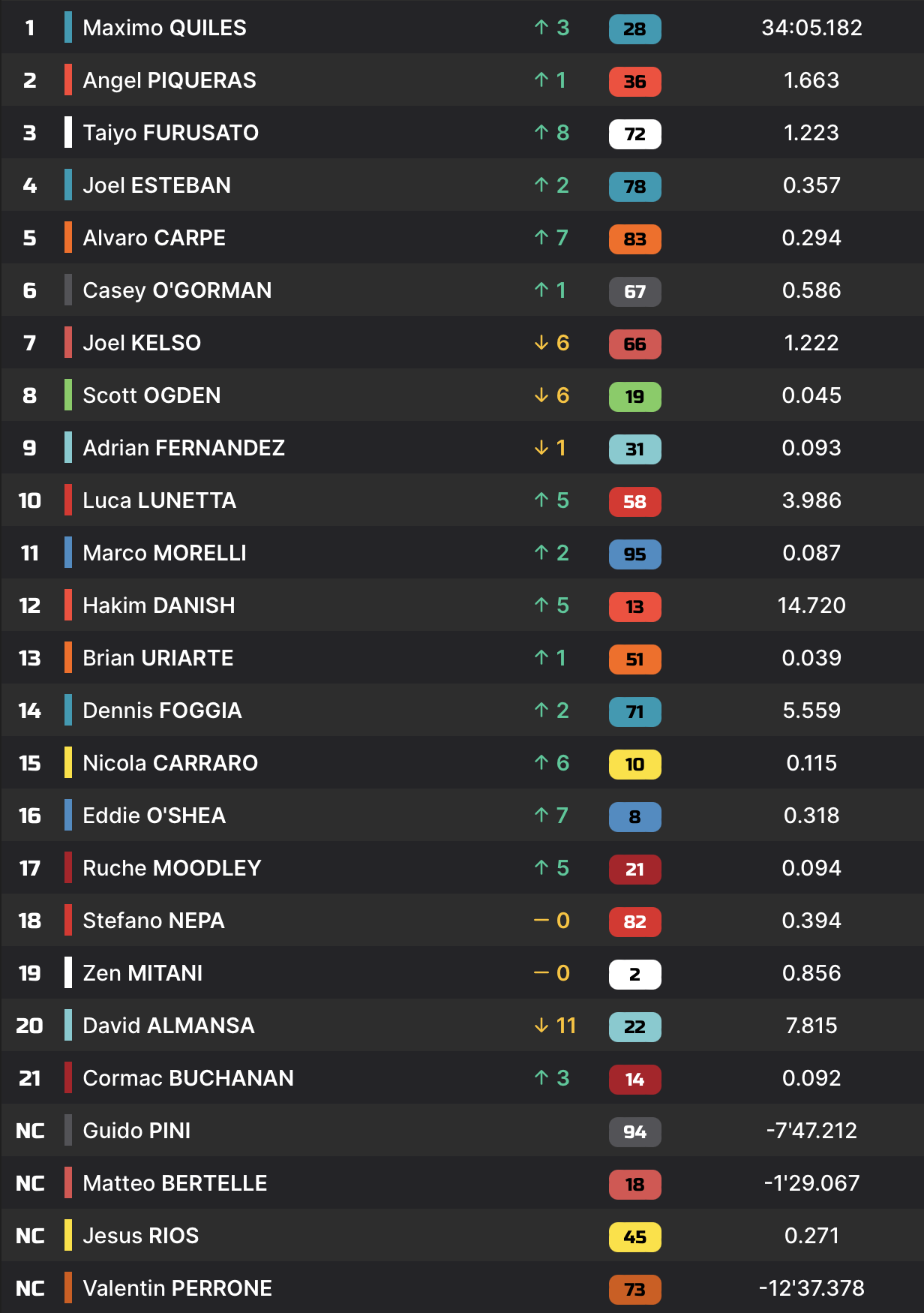
Task: Select Luca Lunetta's name
Action: [159, 500]
